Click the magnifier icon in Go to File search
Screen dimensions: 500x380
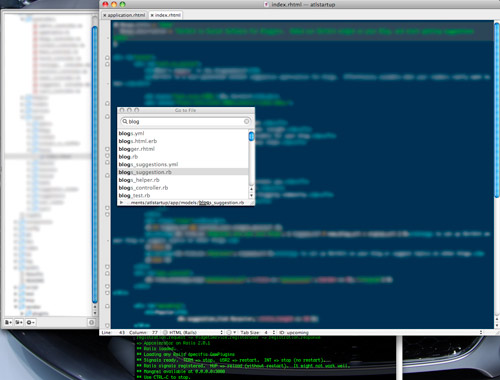pos(125,122)
